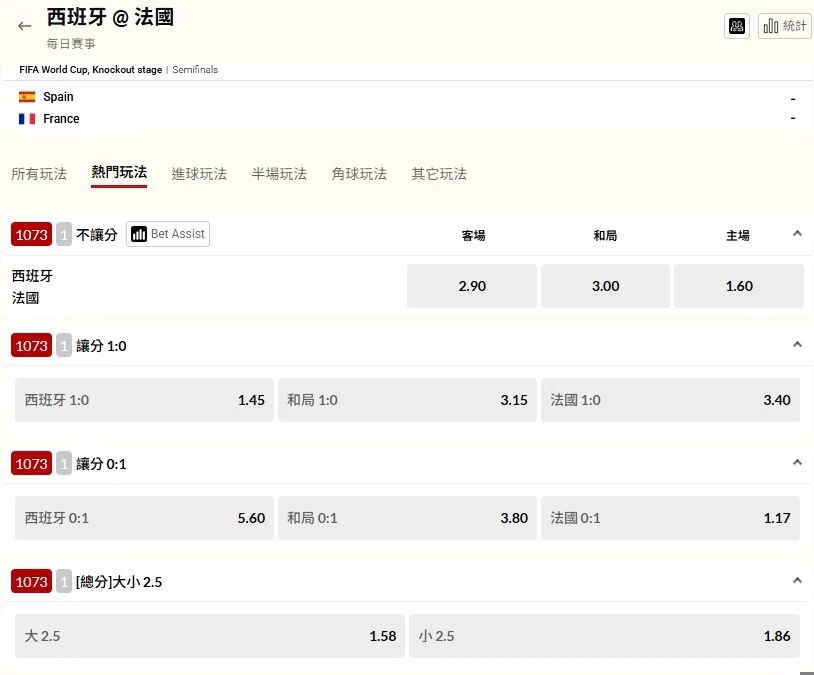Open the 進球玩法 tab
Screen dimensions: 814x675
199,173
